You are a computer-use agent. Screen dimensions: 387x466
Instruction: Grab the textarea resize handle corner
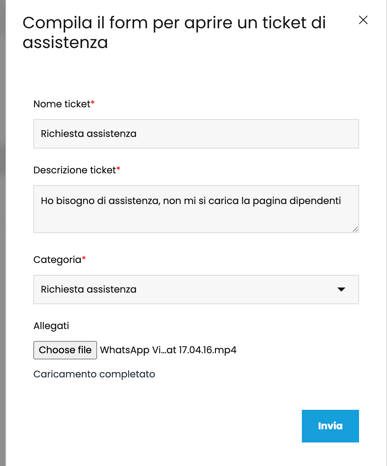(355, 229)
